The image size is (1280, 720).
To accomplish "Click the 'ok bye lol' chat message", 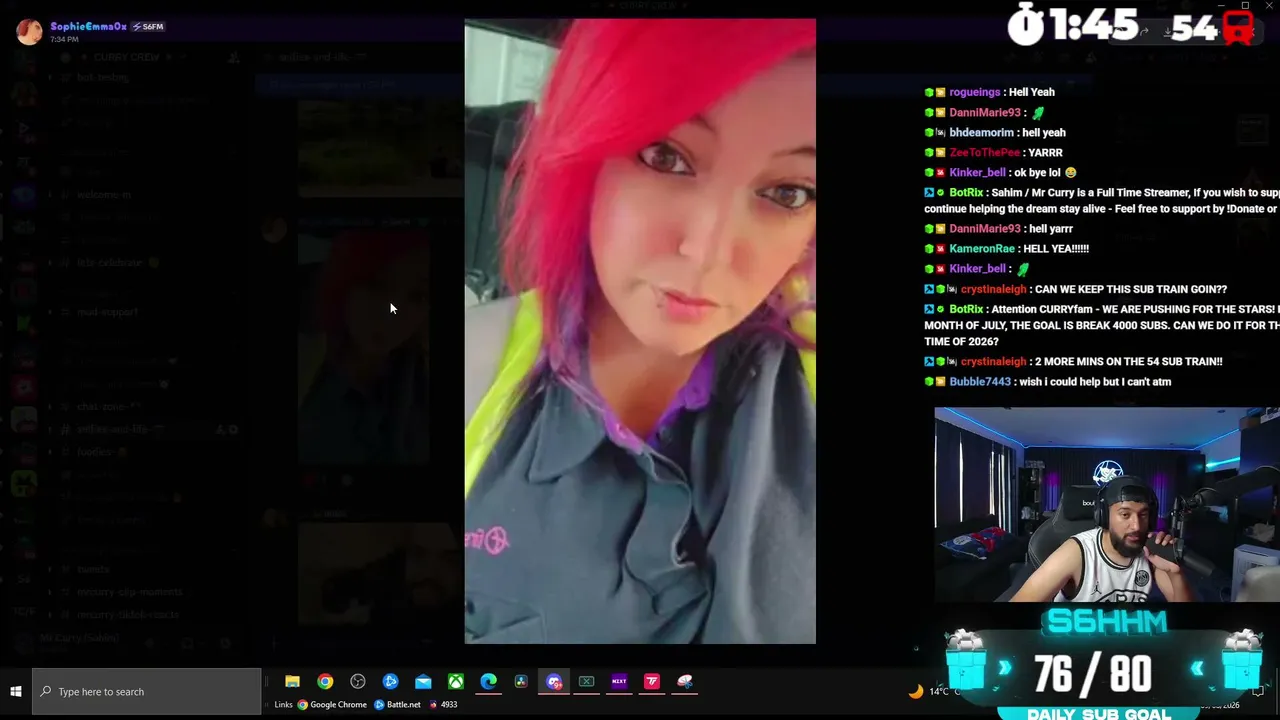I will (1045, 173).
